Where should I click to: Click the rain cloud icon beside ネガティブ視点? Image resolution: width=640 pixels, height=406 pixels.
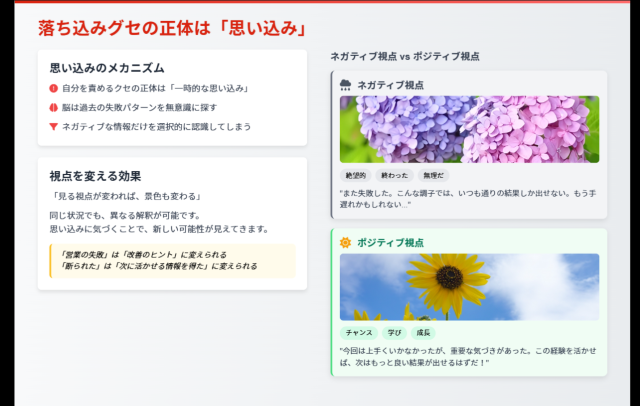pyautogui.click(x=345, y=85)
